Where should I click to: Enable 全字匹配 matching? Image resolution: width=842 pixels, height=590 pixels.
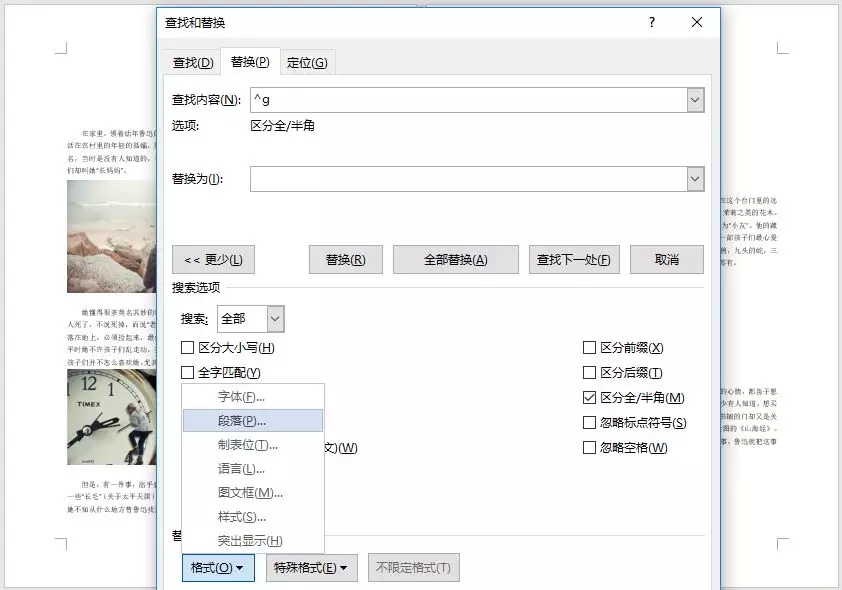click(x=187, y=372)
